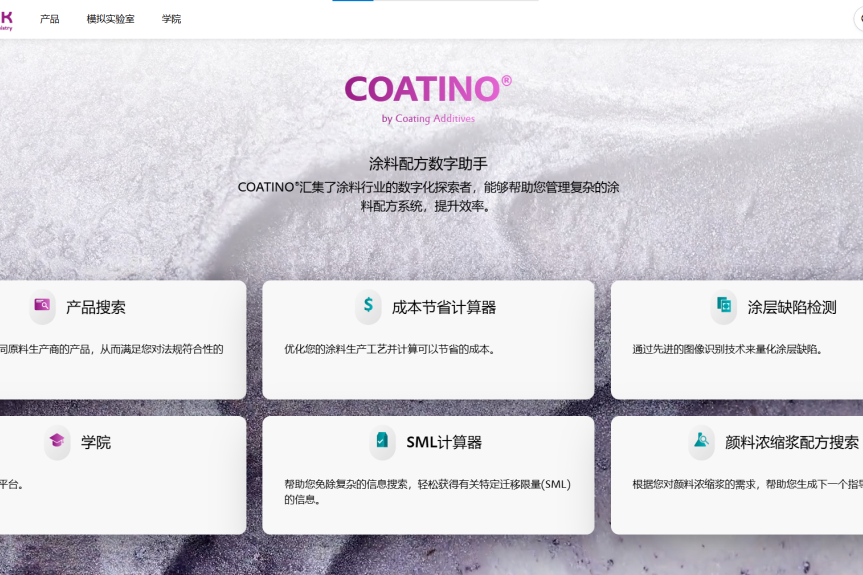Image resolution: width=863 pixels, height=575 pixels.
Task: Open the 模拟实验室 menu item
Action: tap(111, 19)
